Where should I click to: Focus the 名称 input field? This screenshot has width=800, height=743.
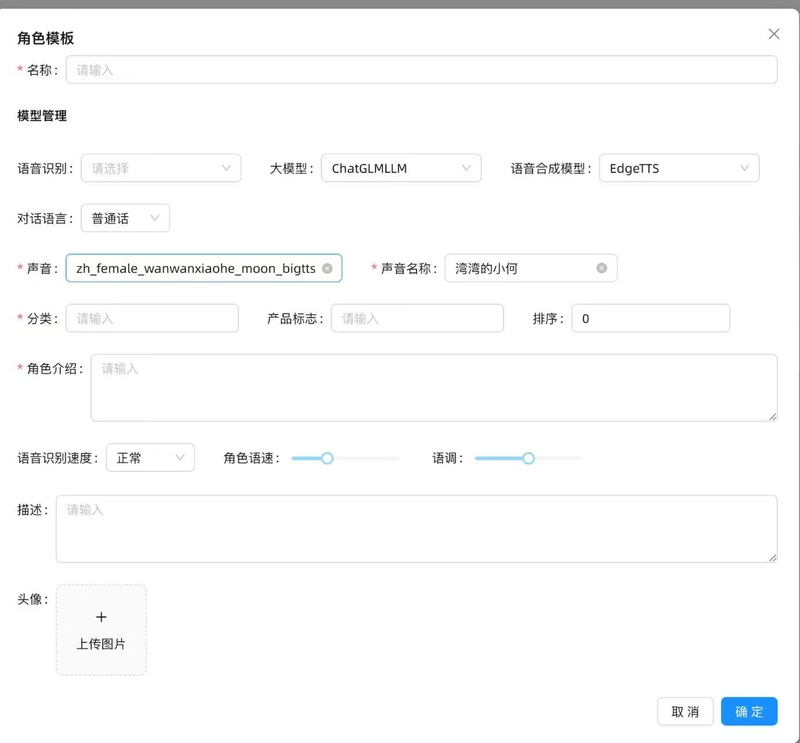pyautogui.click(x=421, y=69)
